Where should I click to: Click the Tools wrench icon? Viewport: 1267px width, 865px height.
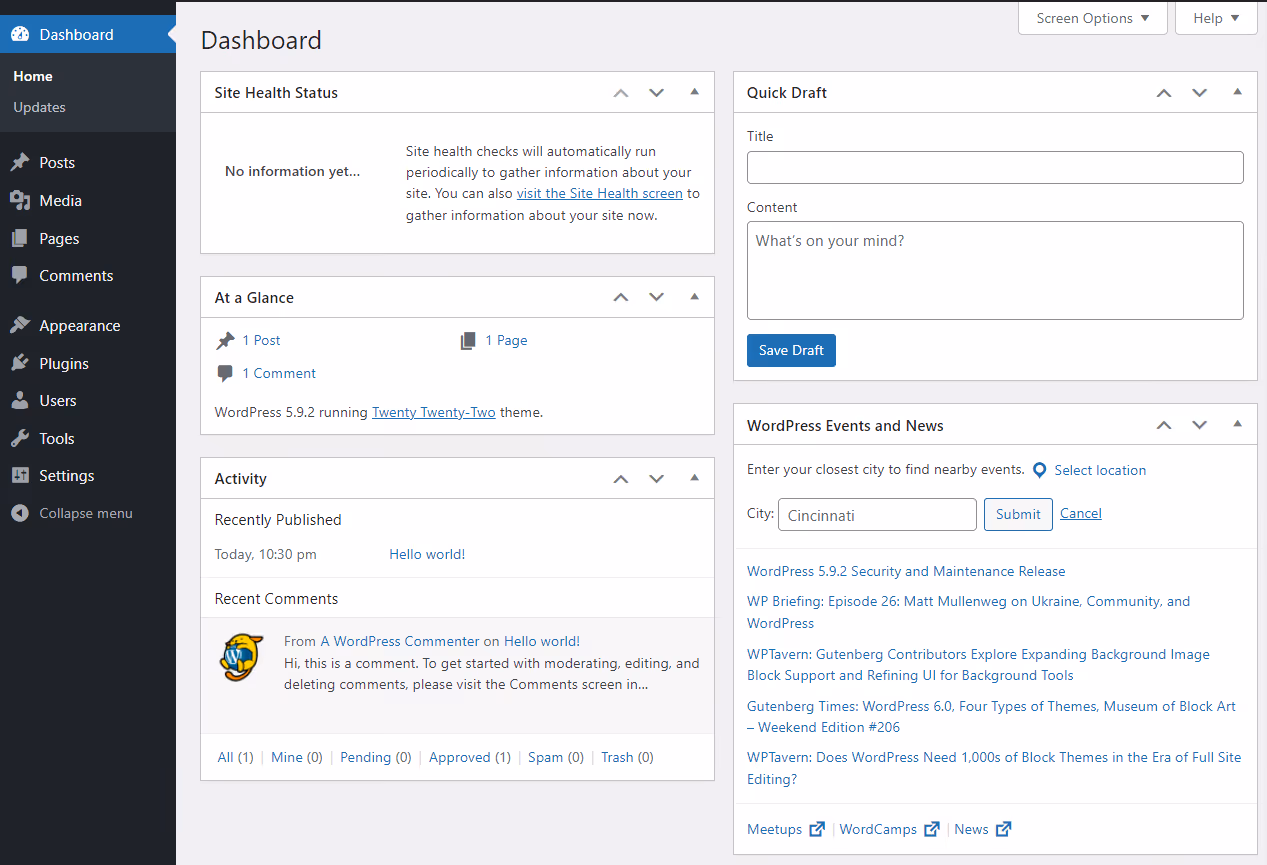(22, 438)
